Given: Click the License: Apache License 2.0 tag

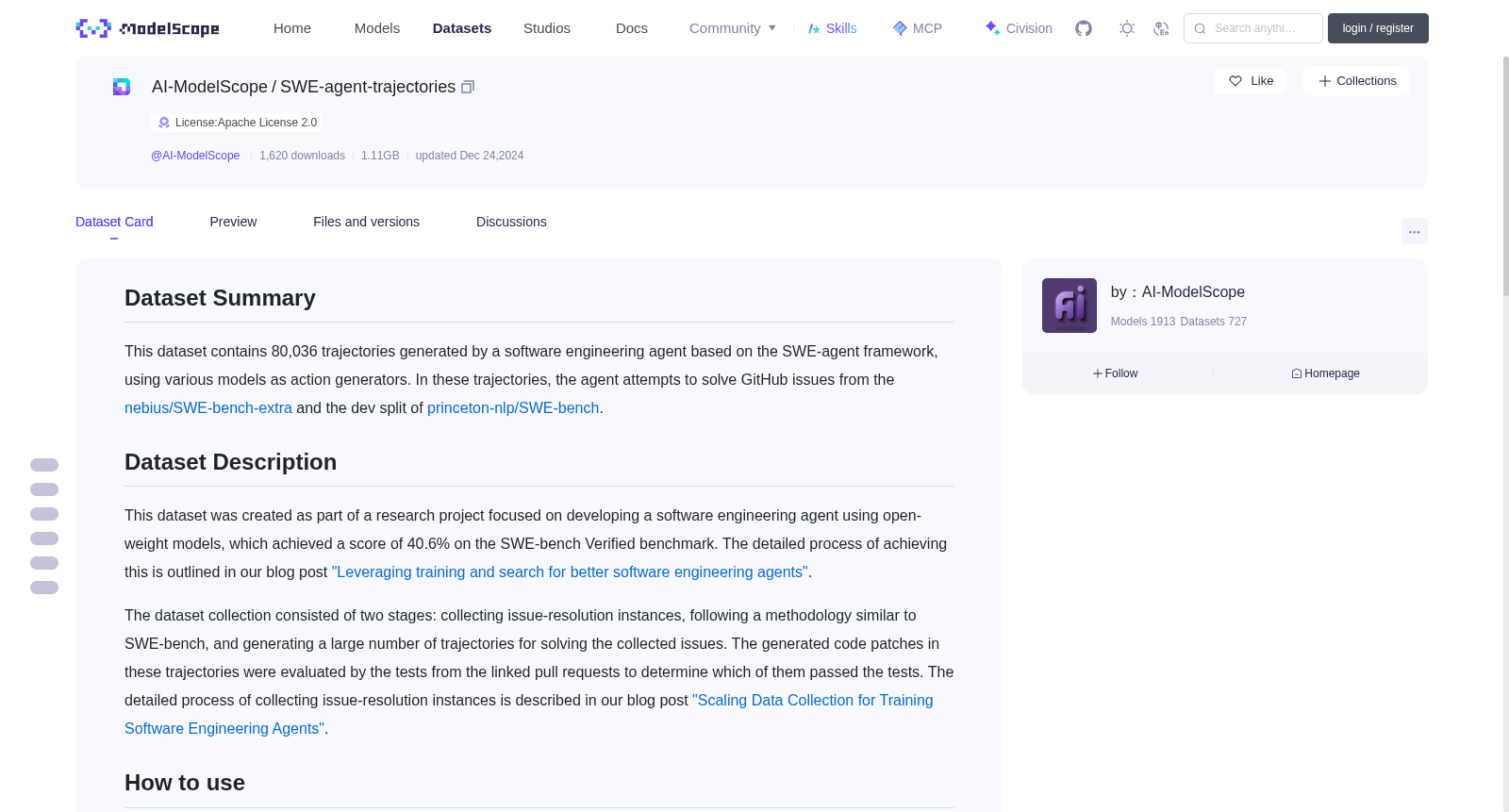Looking at the screenshot, I should pos(237,123).
